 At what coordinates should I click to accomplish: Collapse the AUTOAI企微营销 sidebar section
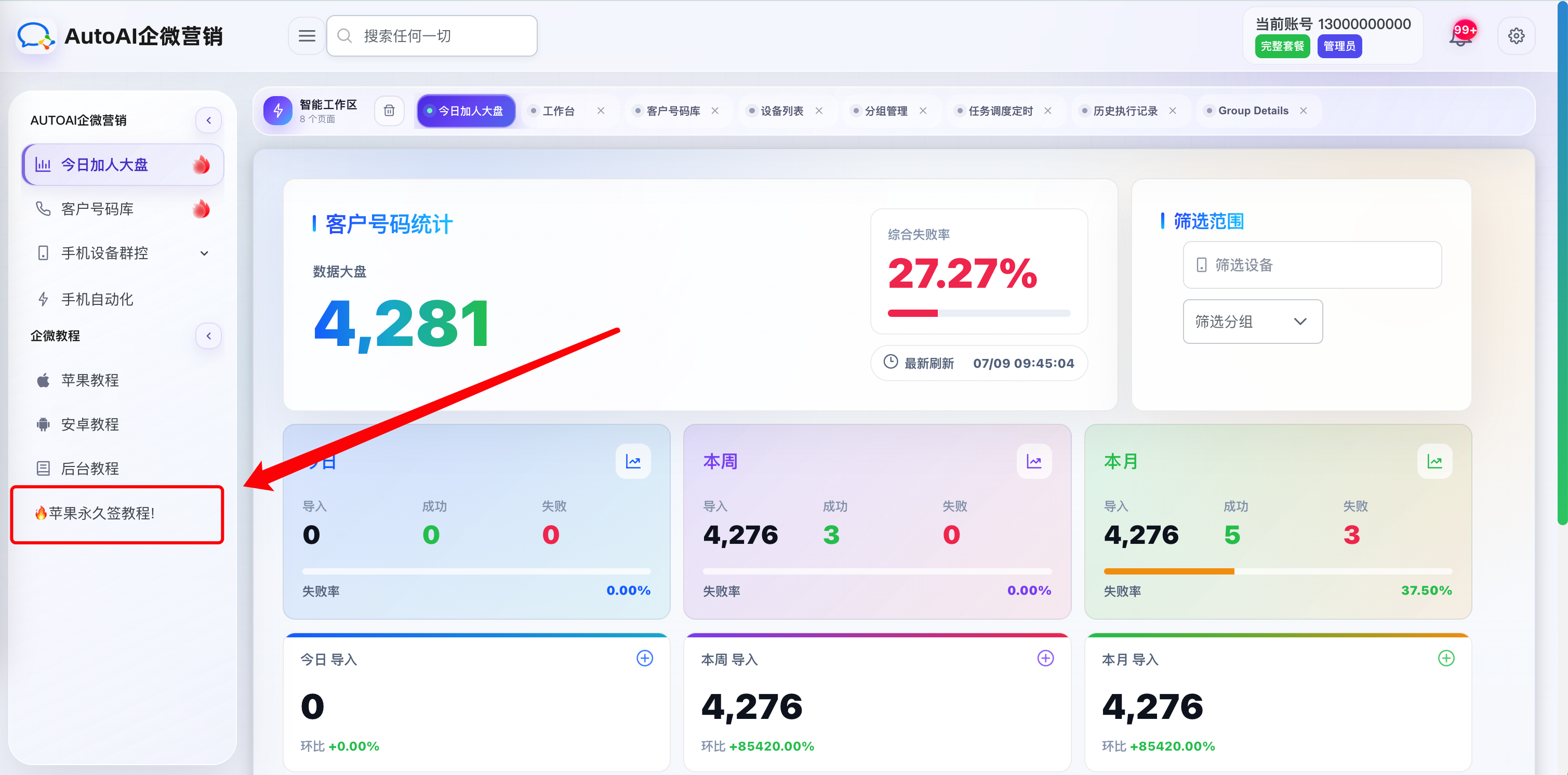click(x=209, y=120)
